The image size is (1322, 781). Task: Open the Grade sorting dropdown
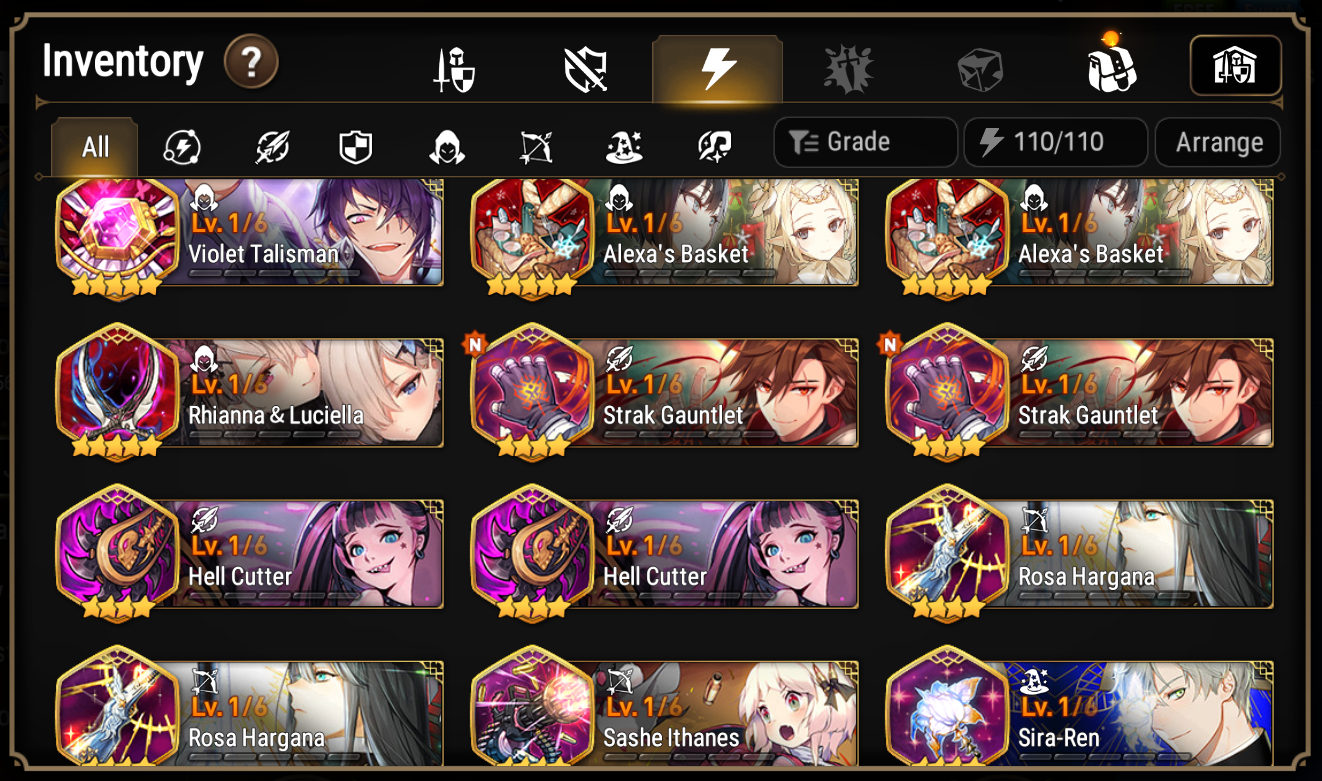(865, 142)
